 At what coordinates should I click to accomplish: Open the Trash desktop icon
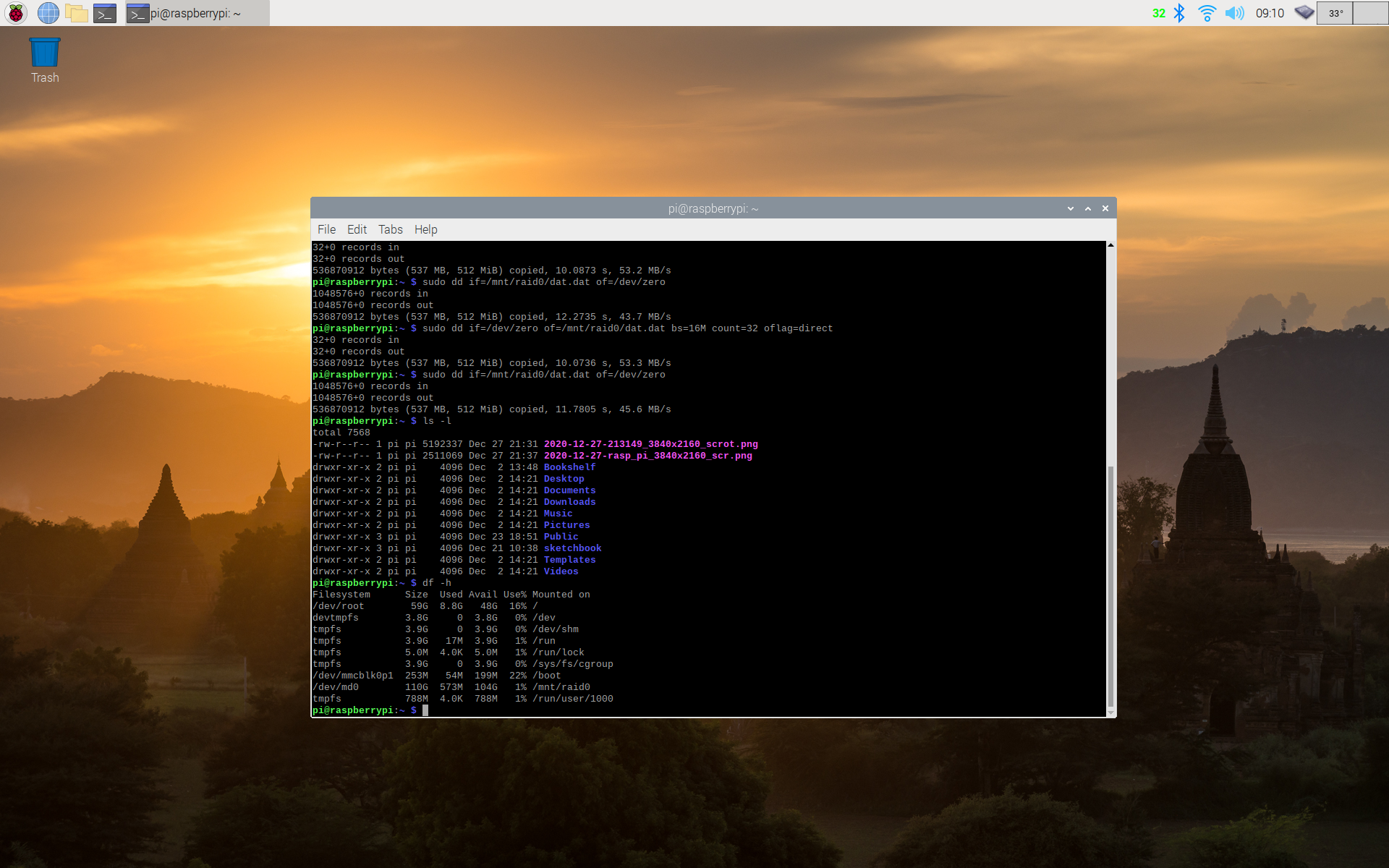click(x=45, y=61)
